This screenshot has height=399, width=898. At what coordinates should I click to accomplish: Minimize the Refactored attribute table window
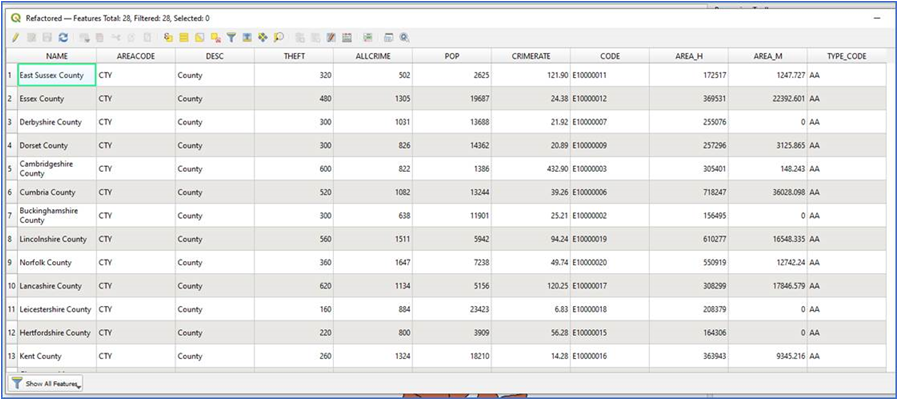(877, 18)
